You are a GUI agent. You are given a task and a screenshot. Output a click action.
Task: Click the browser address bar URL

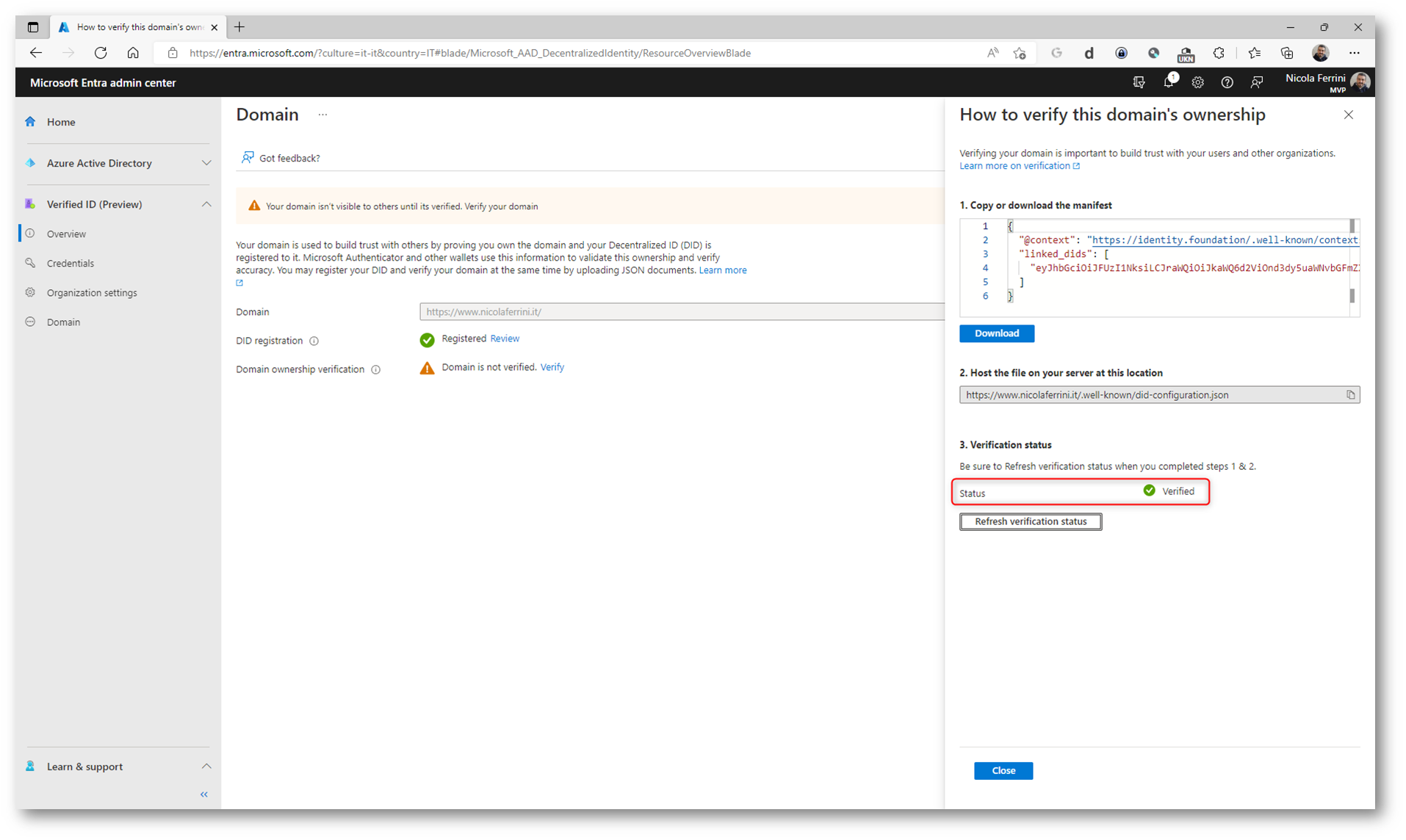click(x=470, y=53)
